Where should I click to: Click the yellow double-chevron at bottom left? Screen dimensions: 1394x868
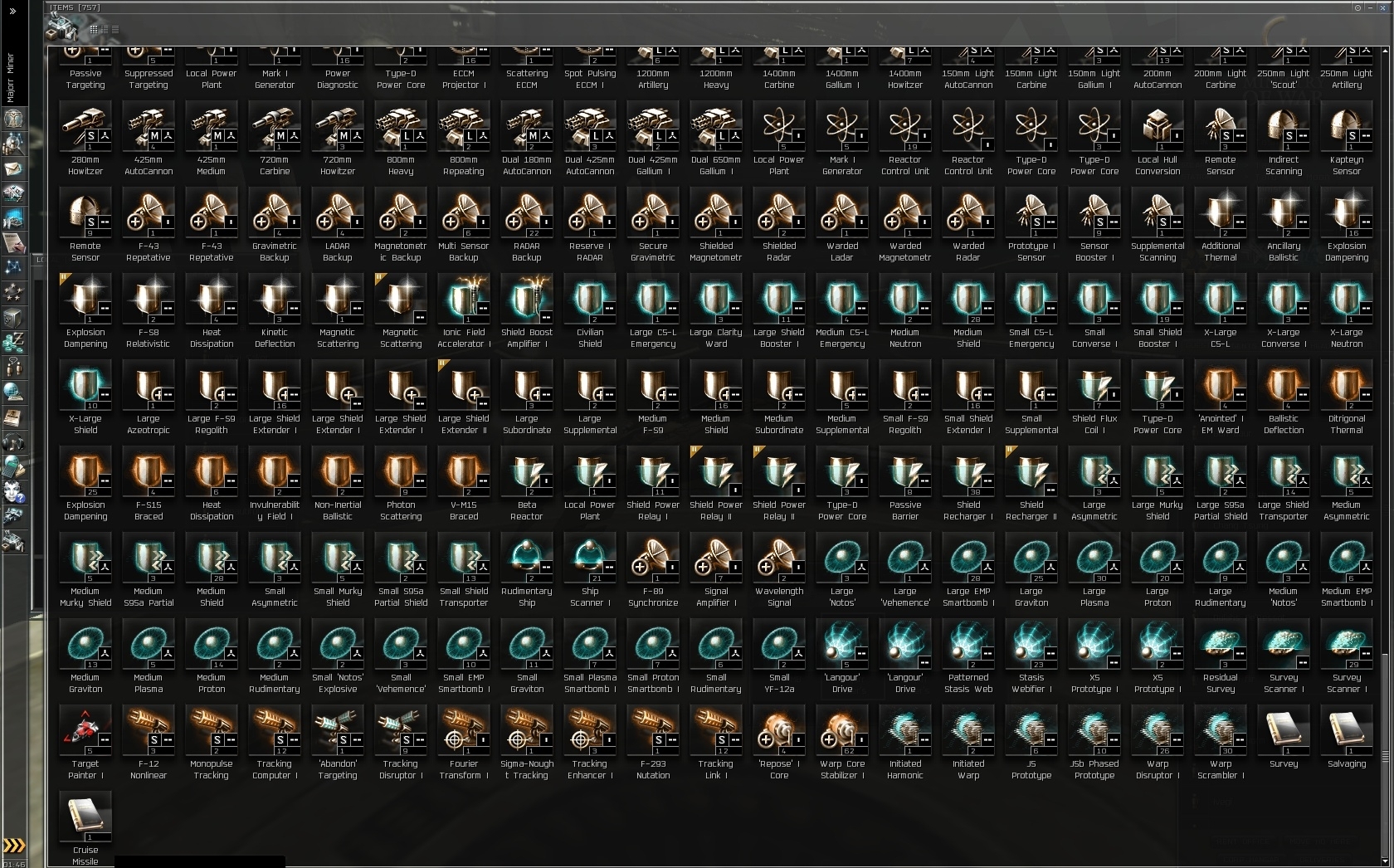[x=14, y=846]
